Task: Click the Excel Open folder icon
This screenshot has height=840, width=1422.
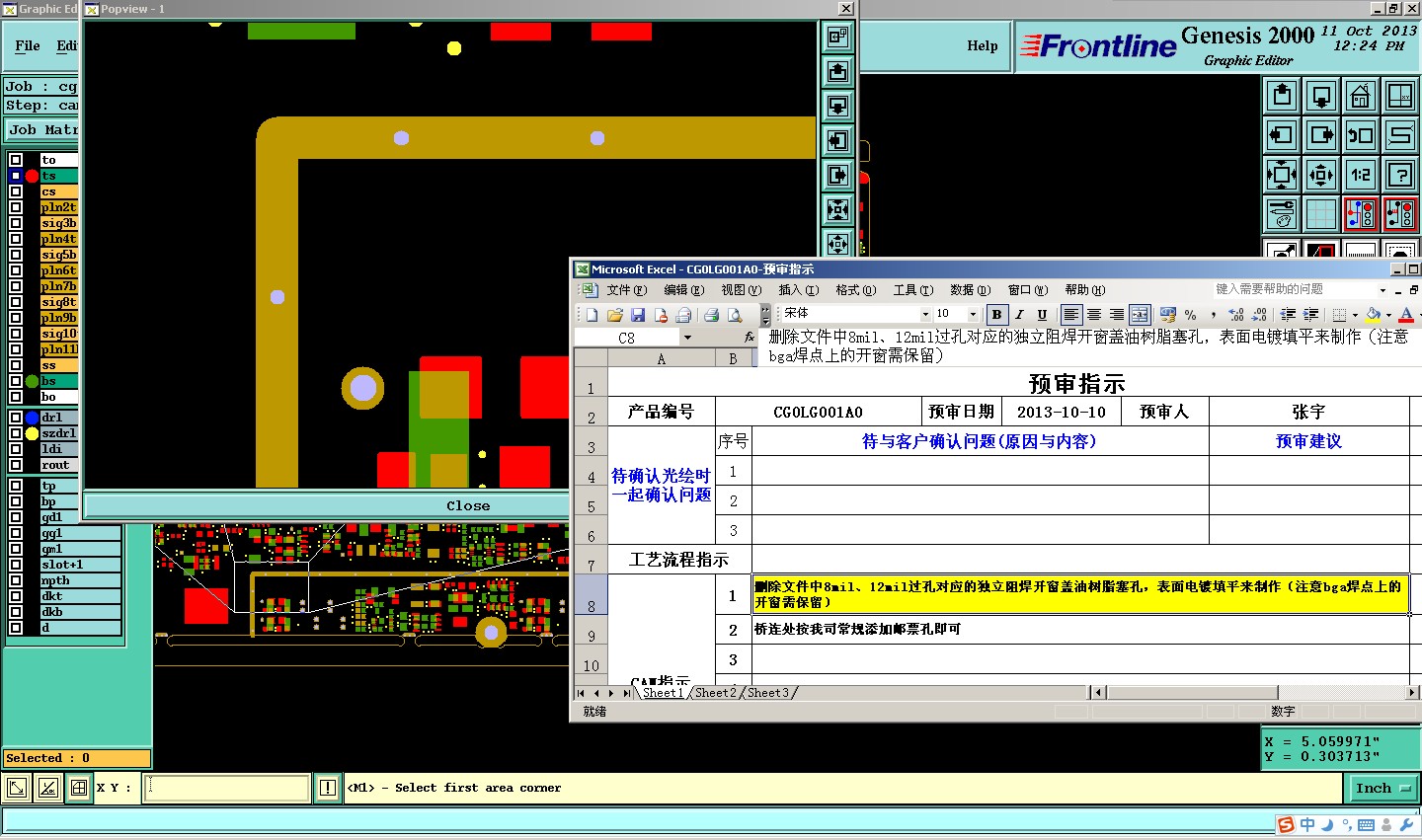Action: point(614,315)
